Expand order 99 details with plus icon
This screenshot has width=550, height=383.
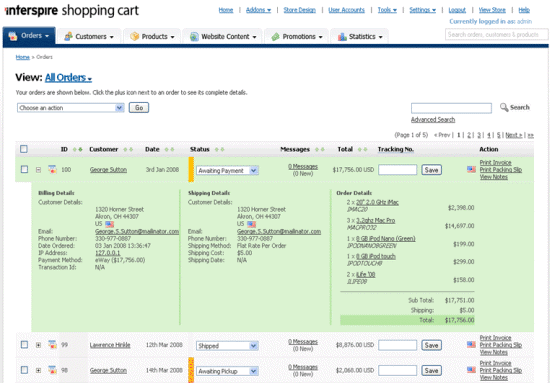pos(38,345)
